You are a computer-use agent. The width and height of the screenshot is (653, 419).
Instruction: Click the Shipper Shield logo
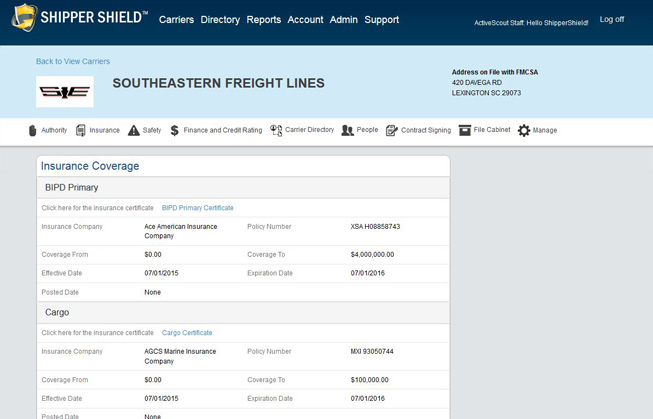(x=80, y=19)
